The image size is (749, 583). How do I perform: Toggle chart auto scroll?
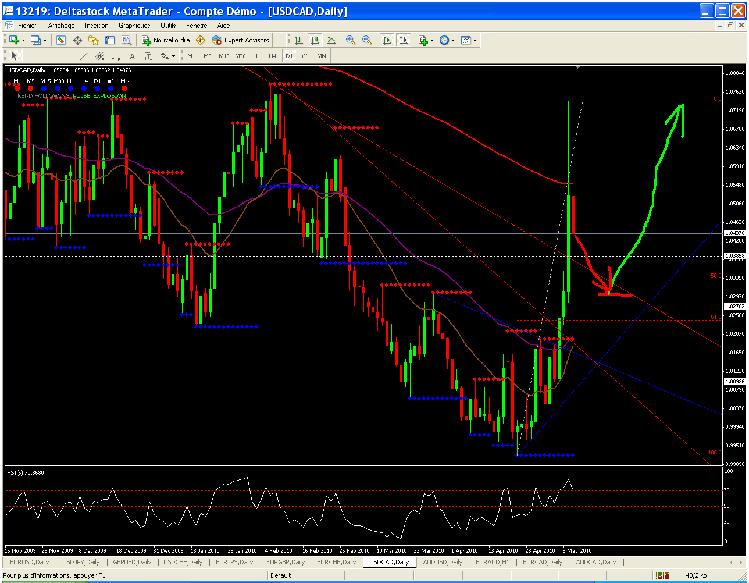[387, 40]
